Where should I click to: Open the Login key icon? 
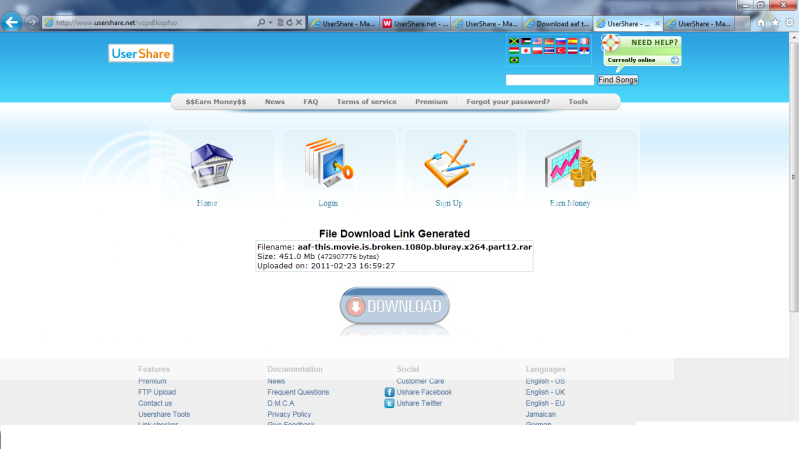pyautogui.click(x=328, y=164)
